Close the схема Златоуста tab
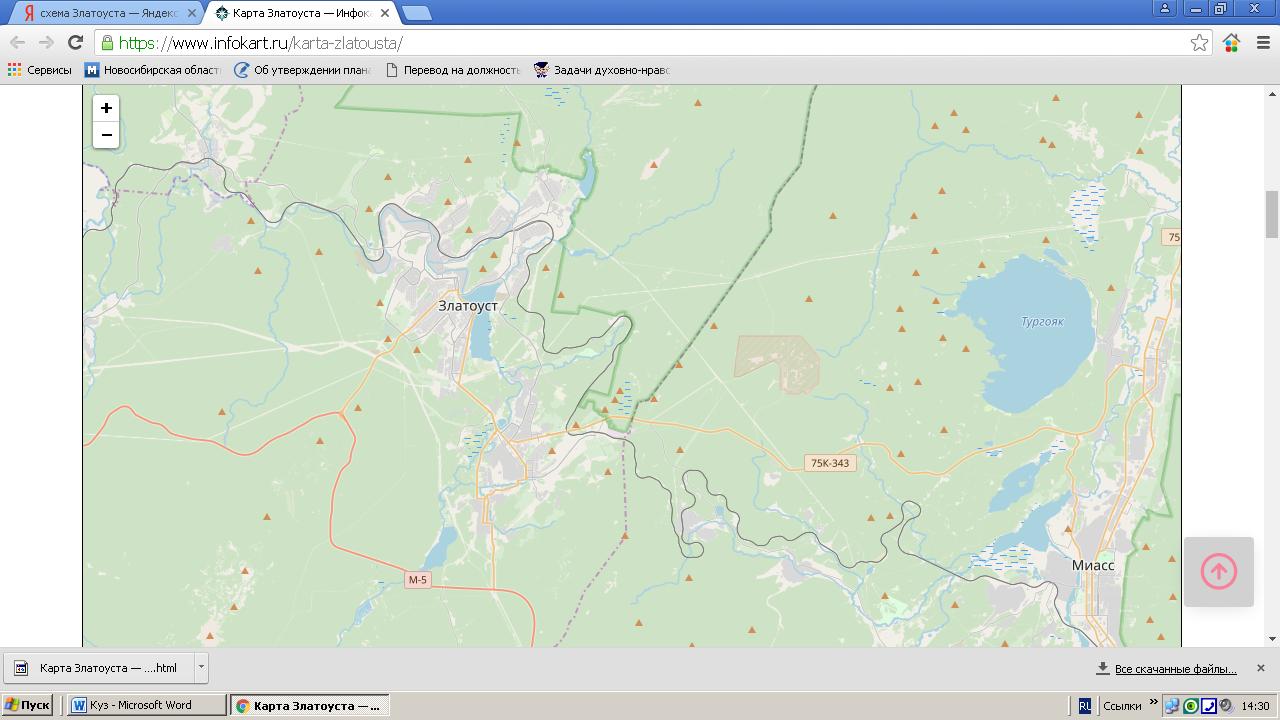The height and width of the screenshot is (720, 1280). pos(192,13)
